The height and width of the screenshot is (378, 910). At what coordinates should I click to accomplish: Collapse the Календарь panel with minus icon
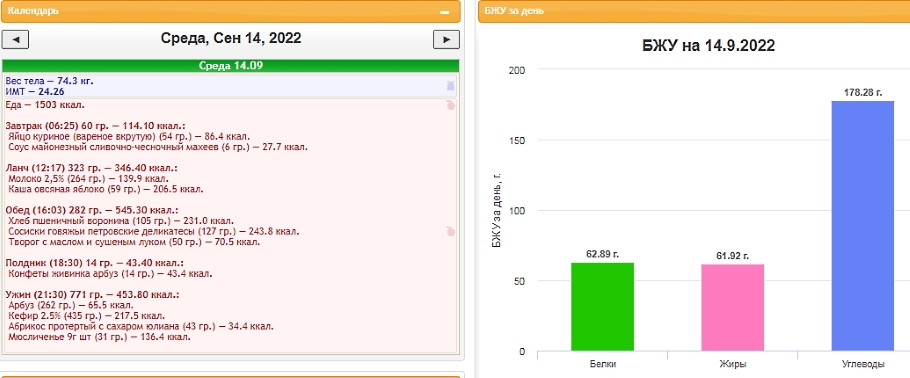point(445,12)
